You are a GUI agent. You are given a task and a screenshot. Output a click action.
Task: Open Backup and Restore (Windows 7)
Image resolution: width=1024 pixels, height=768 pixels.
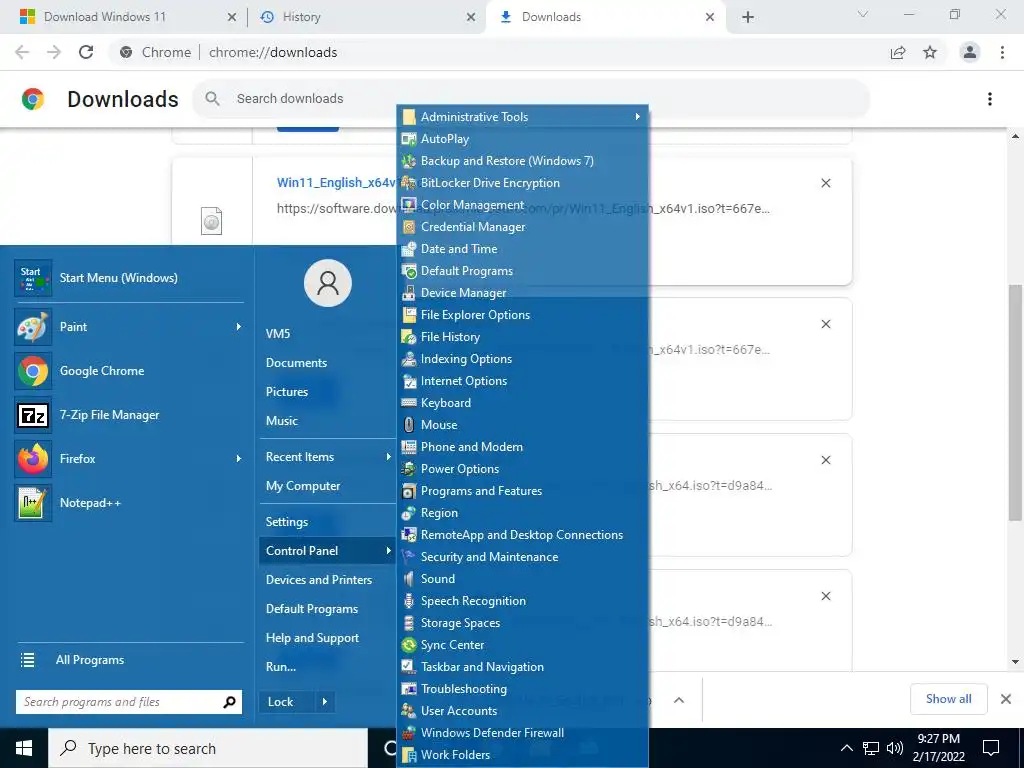click(507, 161)
